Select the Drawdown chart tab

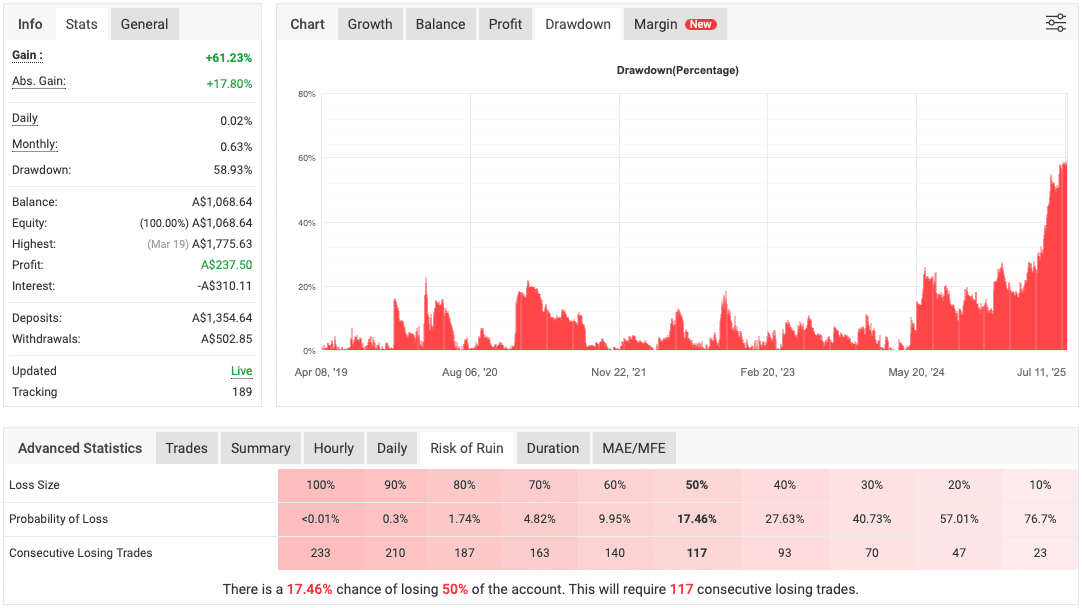click(578, 23)
